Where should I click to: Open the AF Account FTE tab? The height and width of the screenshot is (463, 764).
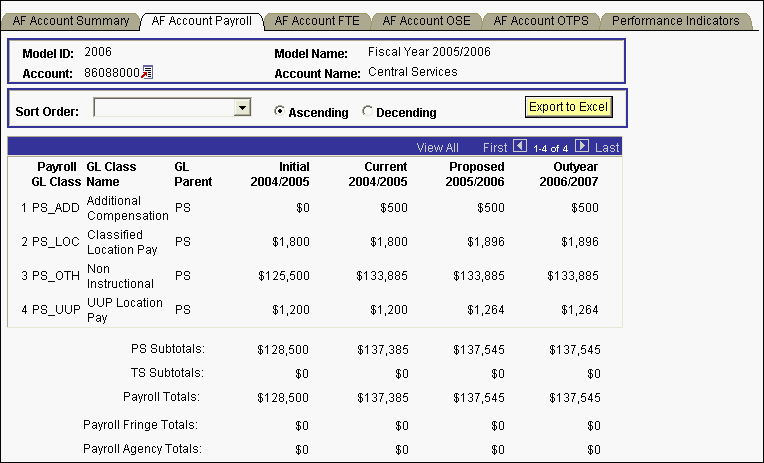point(316,20)
